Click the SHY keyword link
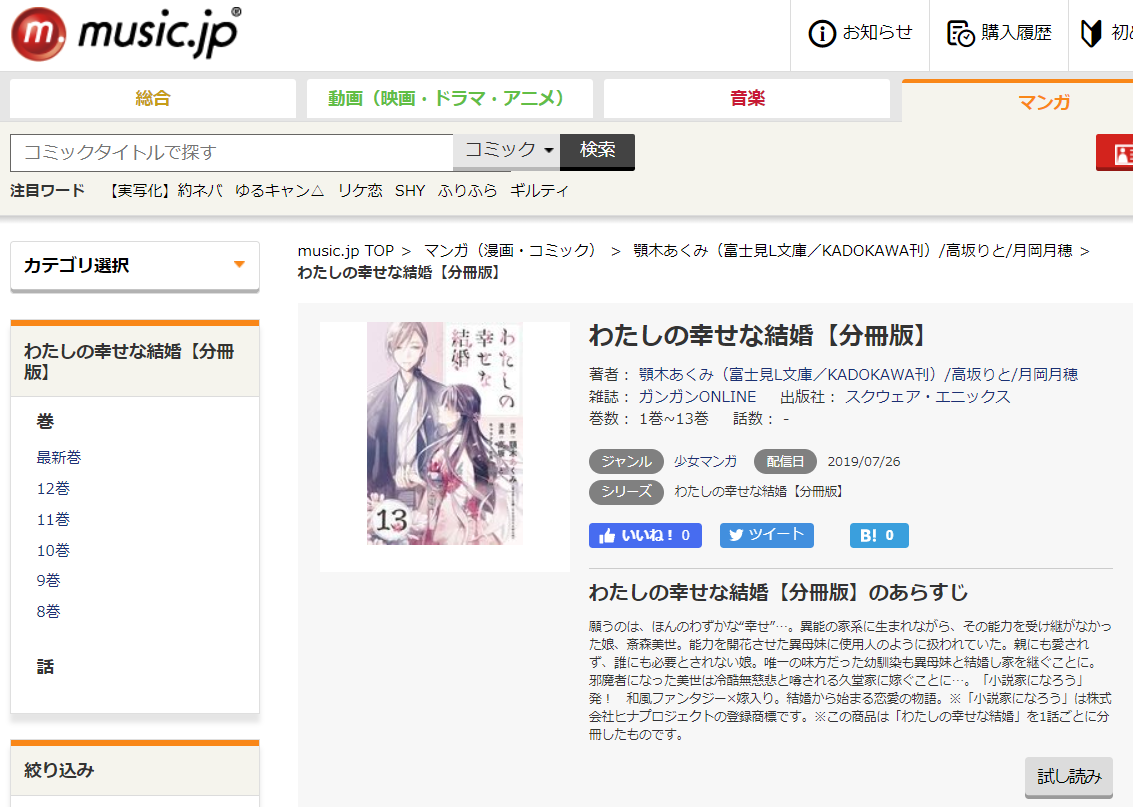 tap(410, 191)
